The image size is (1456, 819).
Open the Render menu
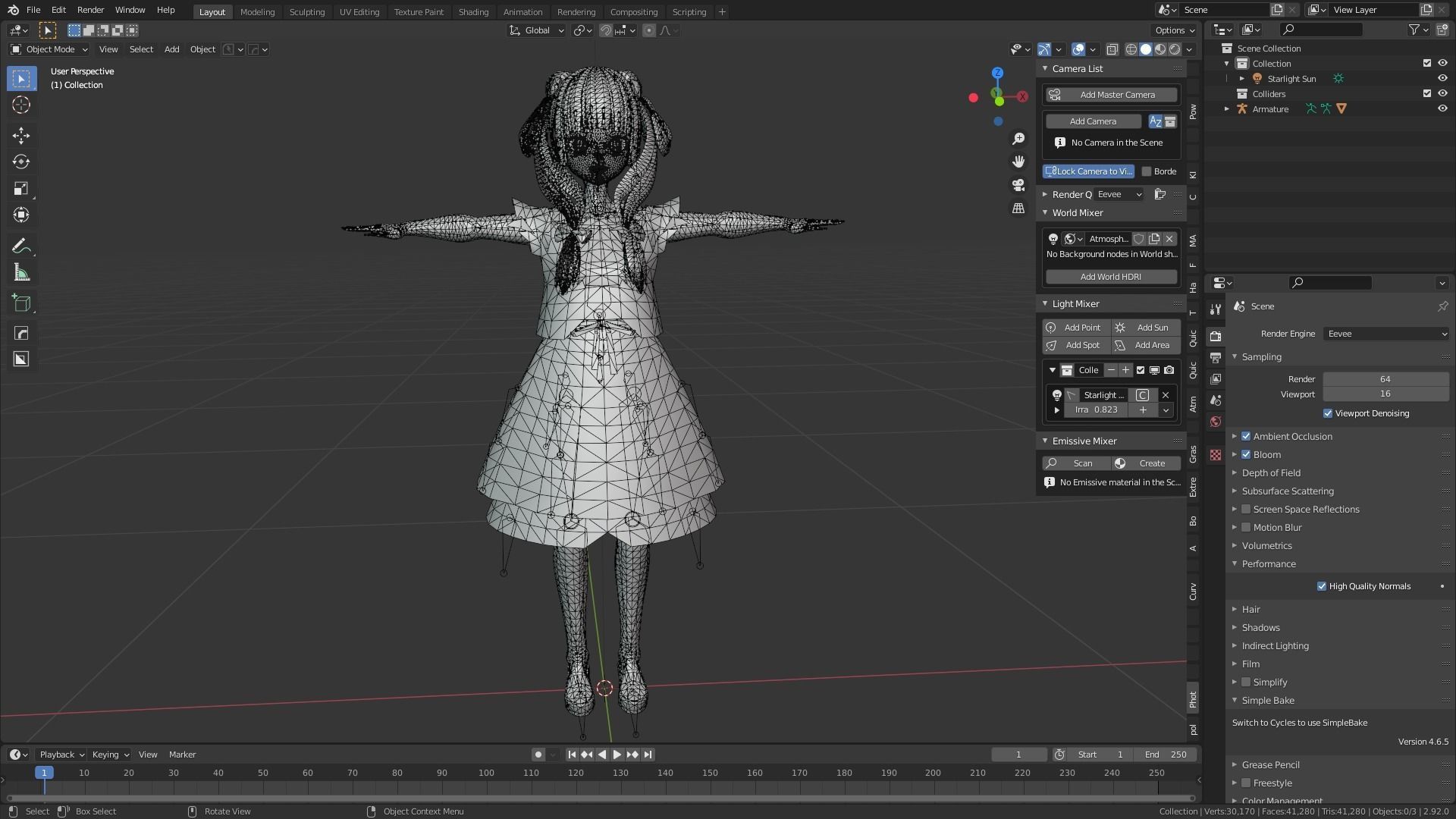(x=90, y=11)
